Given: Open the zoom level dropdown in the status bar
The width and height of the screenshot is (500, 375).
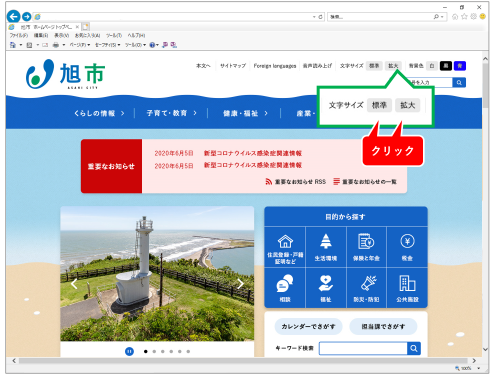Looking at the screenshot, I should (x=479, y=368).
